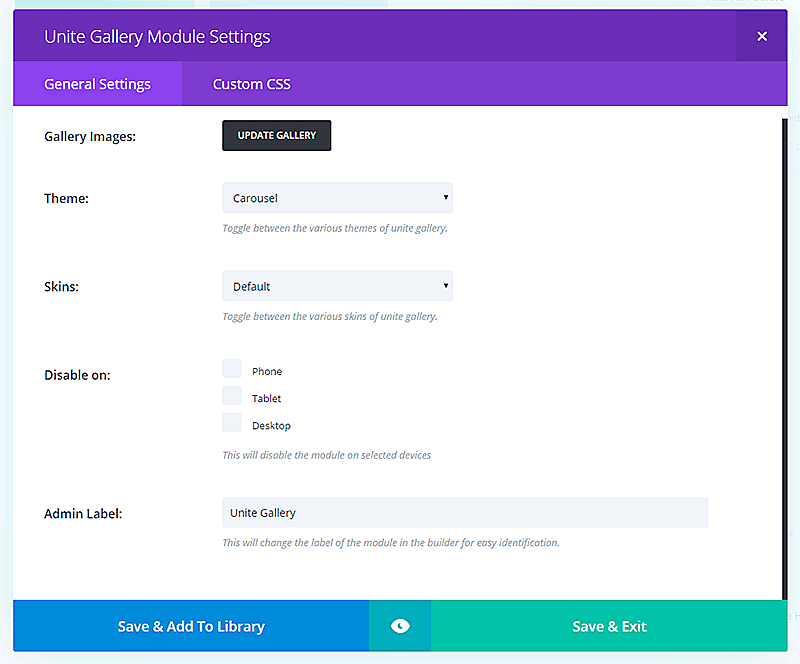Click Save & Add To Library button

(191, 626)
